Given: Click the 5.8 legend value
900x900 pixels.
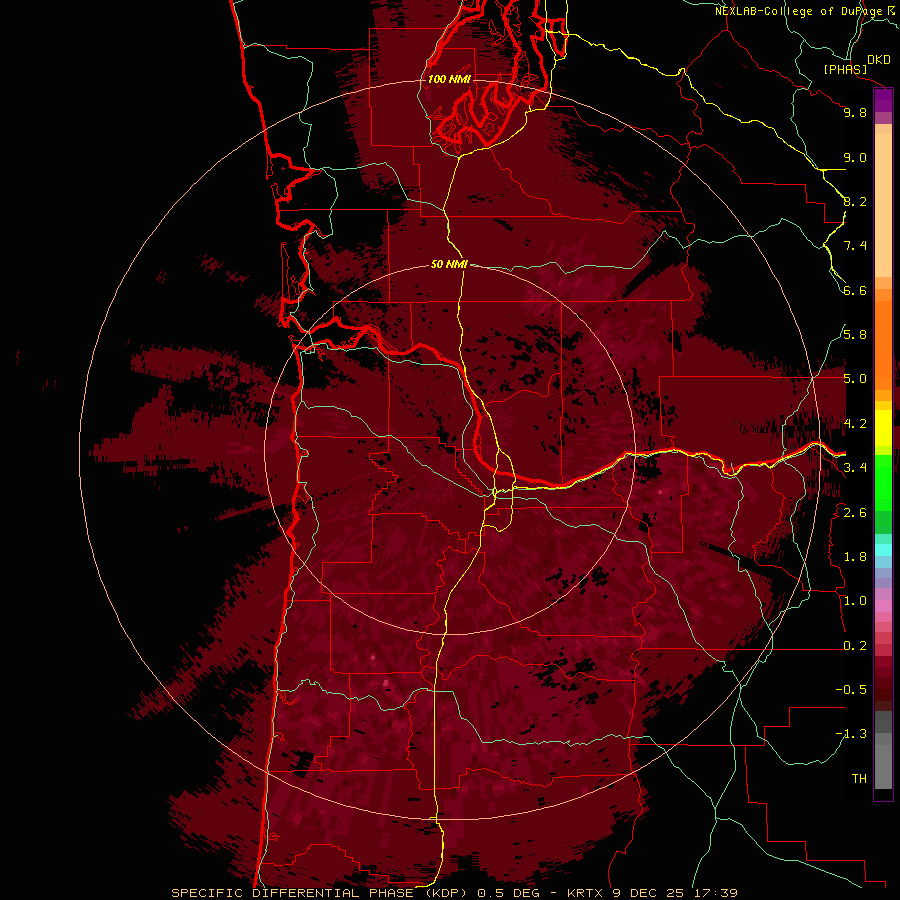Looking at the screenshot, I should 855,335.
